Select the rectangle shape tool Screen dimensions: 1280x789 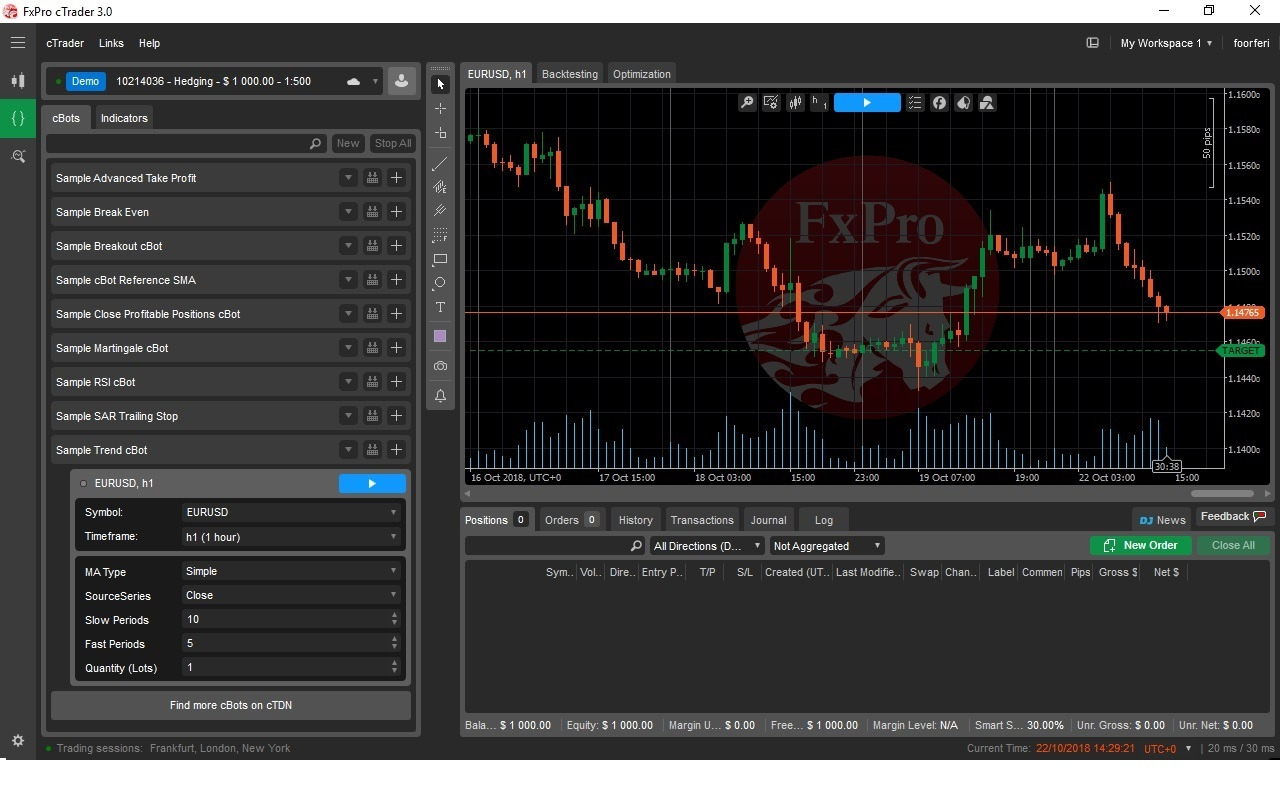(440, 259)
